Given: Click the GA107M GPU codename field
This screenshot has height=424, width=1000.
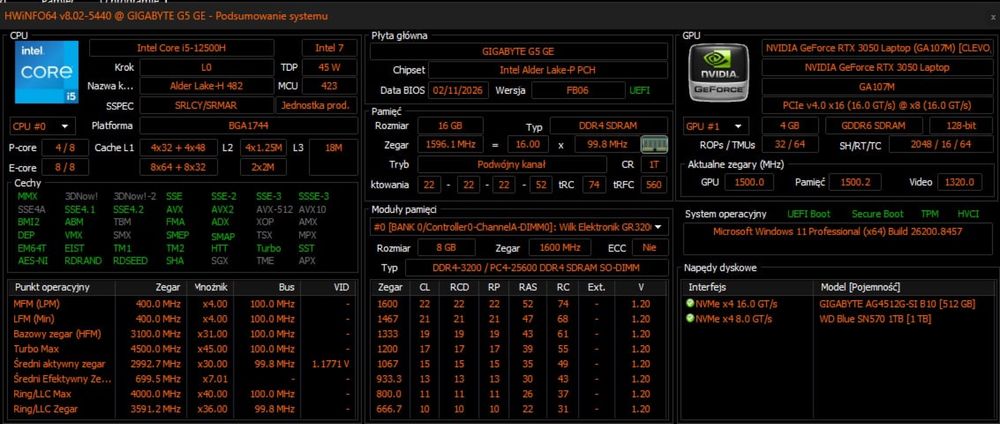Looking at the screenshot, I should [877, 86].
